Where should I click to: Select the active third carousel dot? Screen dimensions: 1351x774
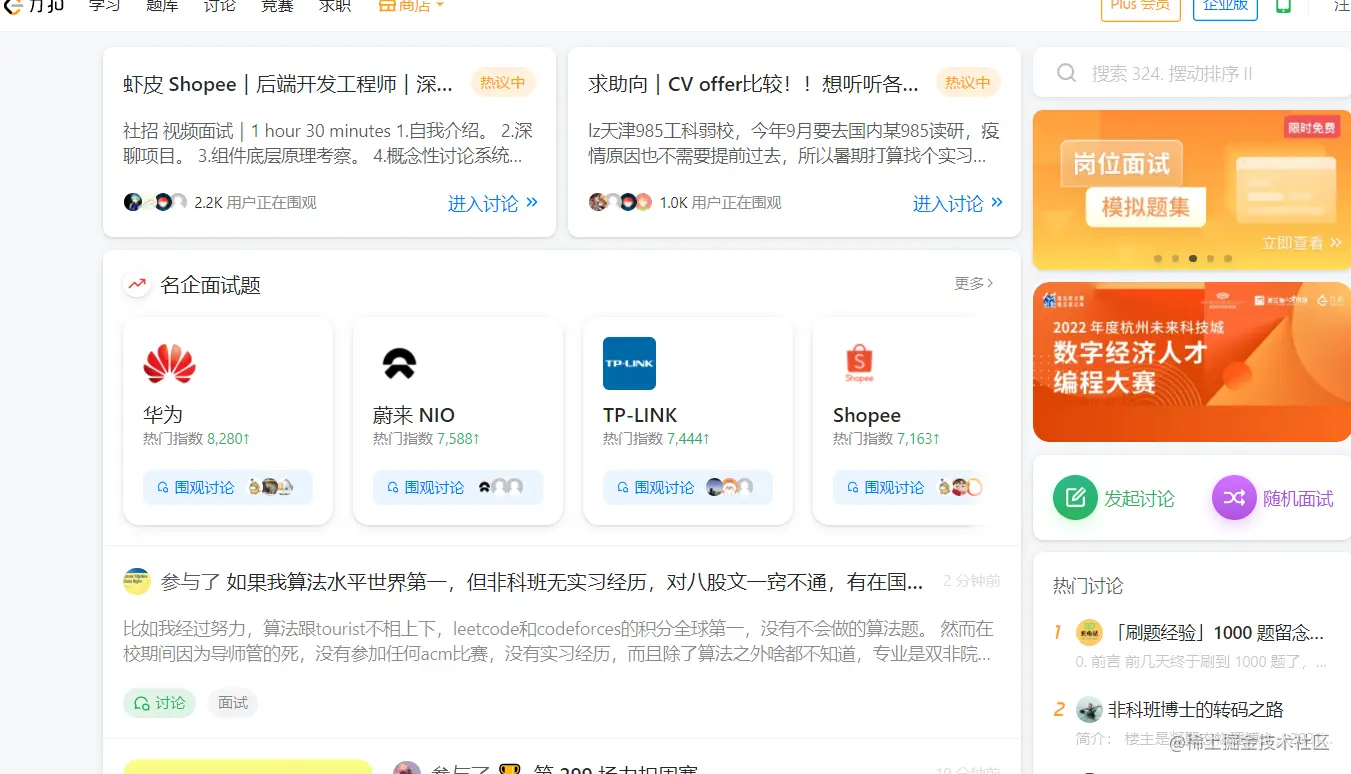point(1193,258)
